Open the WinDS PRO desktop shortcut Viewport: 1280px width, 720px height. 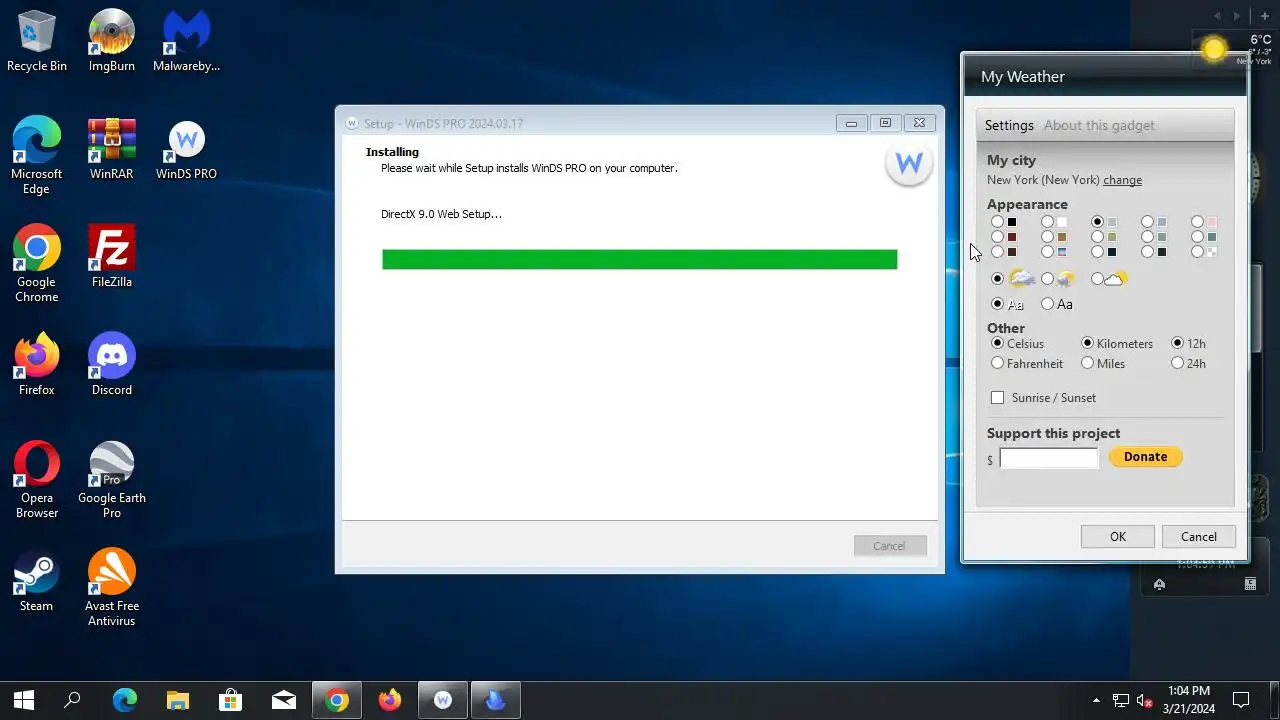coord(186,149)
